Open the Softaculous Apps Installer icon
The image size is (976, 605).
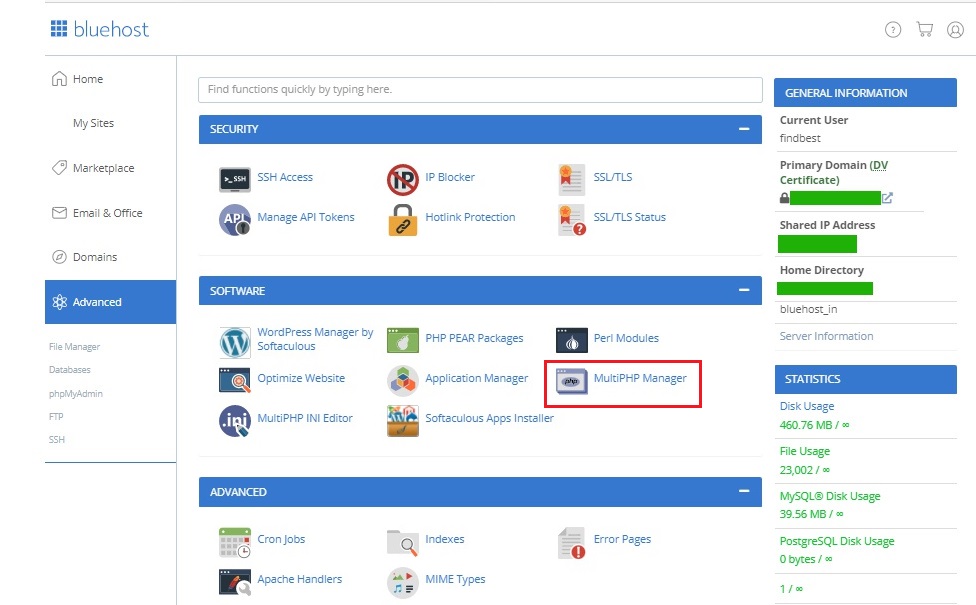pyautogui.click(x=403, y=421)
